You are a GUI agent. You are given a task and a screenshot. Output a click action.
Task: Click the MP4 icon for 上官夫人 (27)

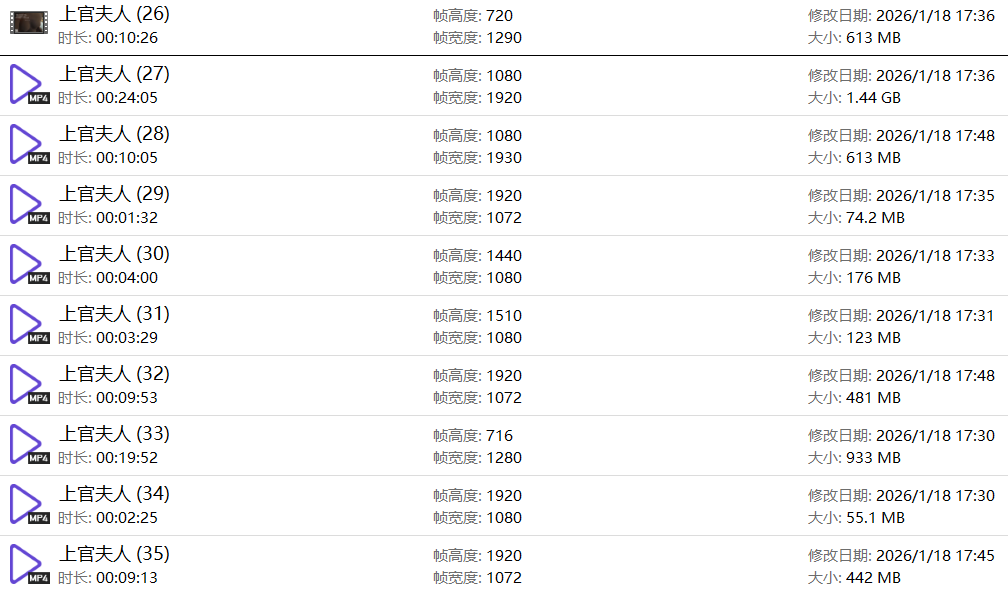click(x=27, y=85)
